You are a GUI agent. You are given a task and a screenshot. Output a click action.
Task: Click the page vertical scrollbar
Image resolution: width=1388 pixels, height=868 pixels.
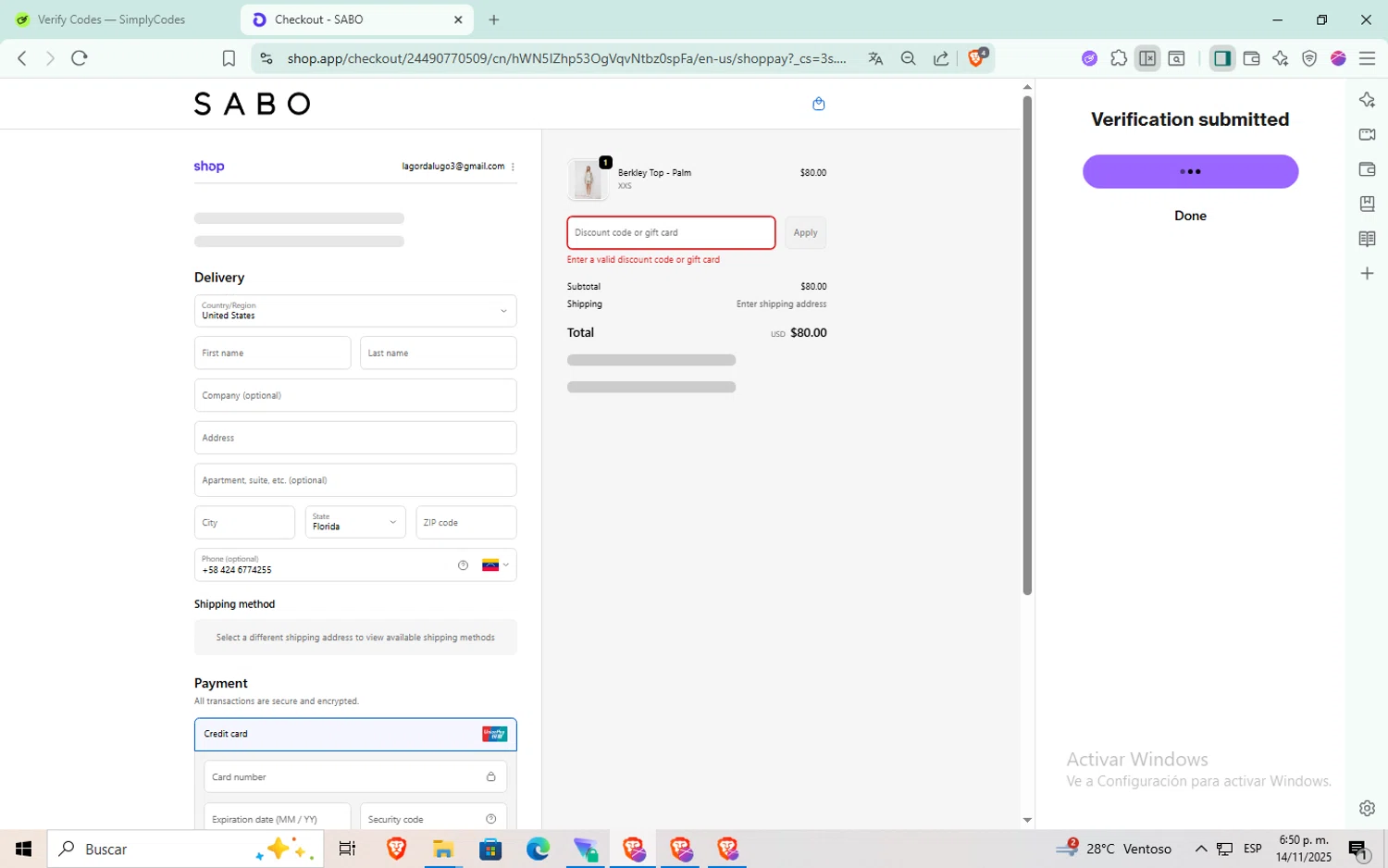[x=1027, y=346]
